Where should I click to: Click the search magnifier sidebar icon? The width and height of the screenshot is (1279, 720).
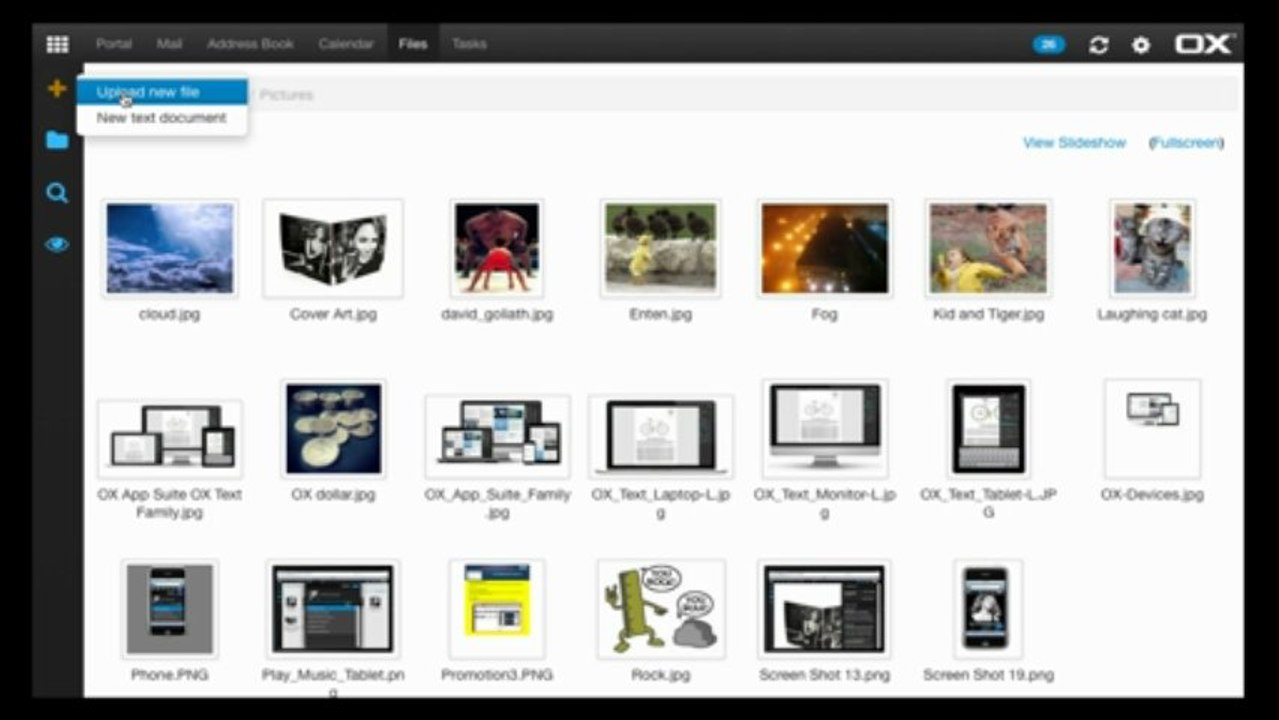click(x=57, y=193)
